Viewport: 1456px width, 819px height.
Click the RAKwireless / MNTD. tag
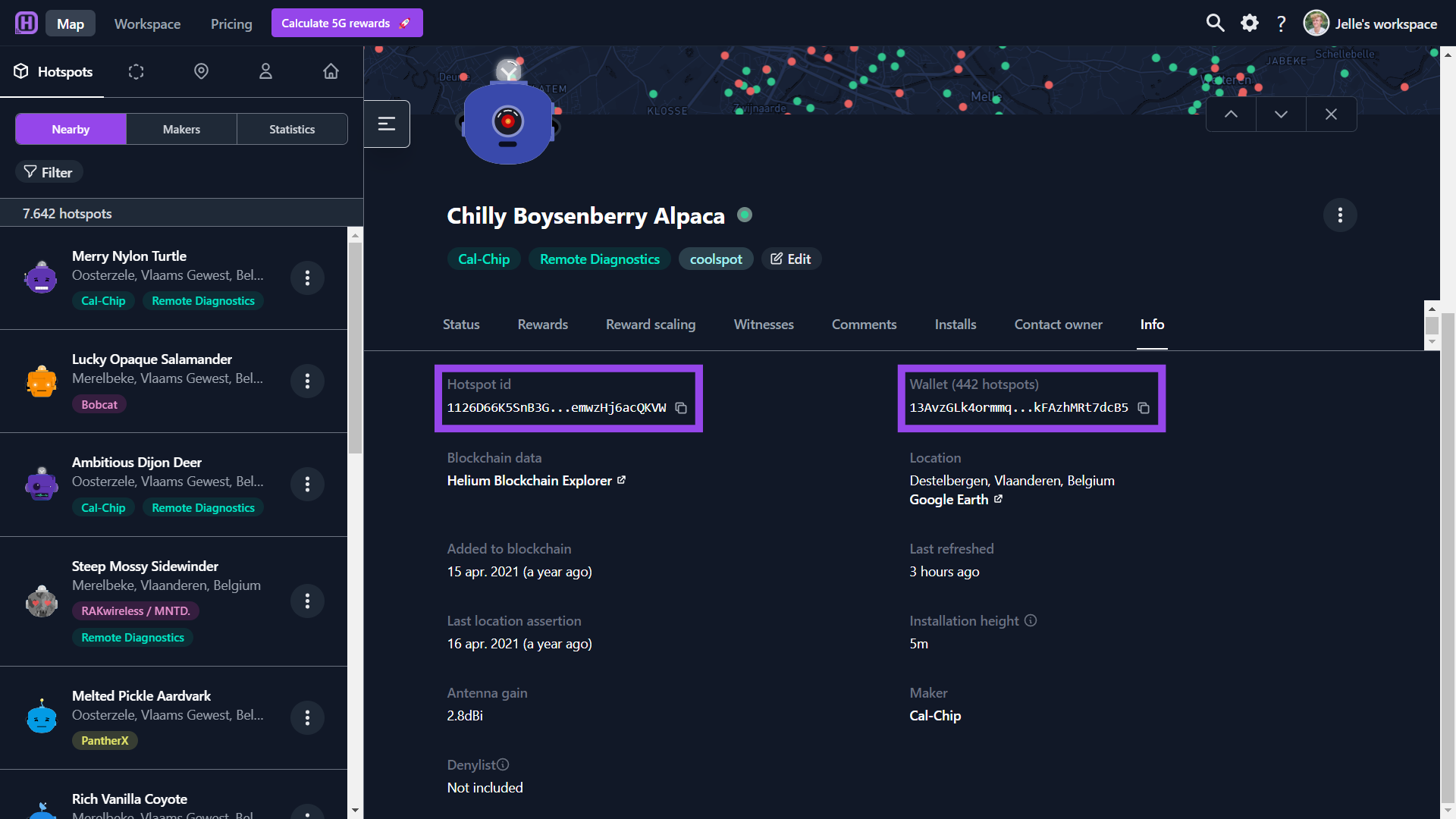pos(136,611)
